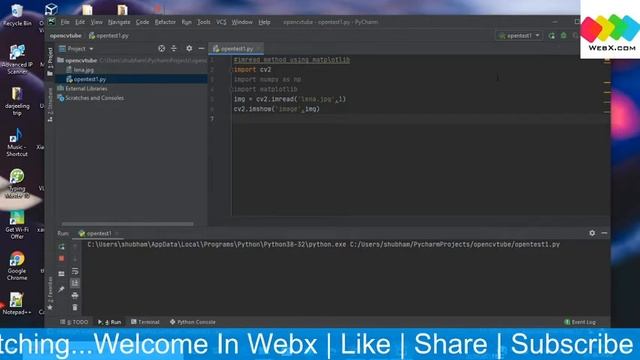Open the Navigate menu
This screenshot has width=640, height=360.
coord(119,22)
